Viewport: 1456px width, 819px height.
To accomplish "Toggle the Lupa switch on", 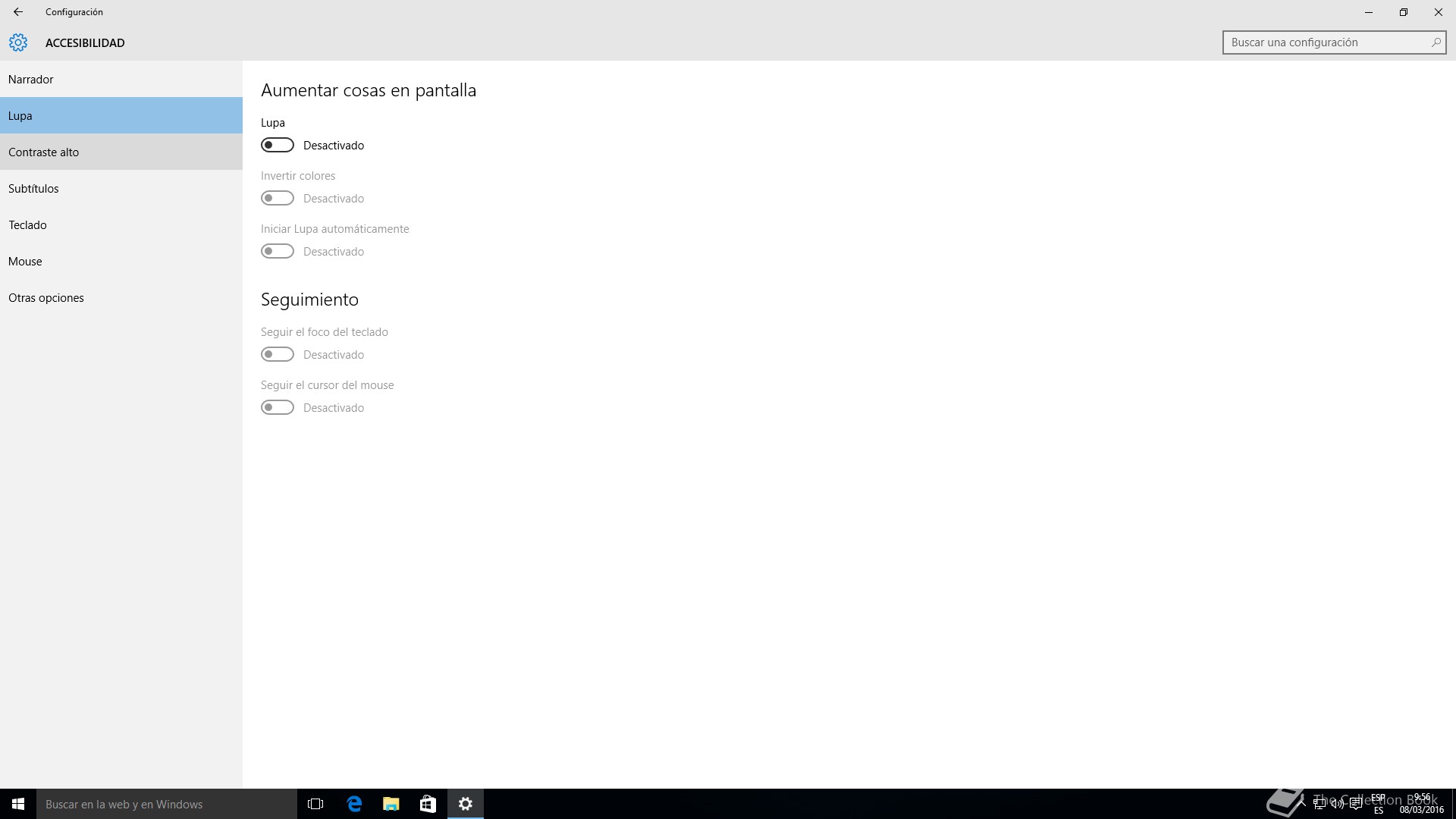I will [x=278, y=145].
